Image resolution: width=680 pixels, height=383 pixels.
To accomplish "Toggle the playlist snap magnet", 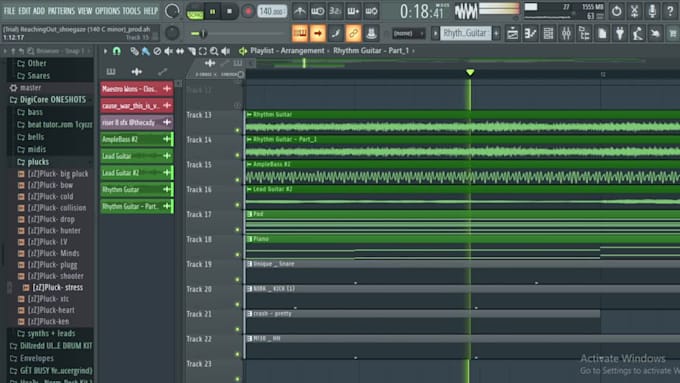I will 117,51.
